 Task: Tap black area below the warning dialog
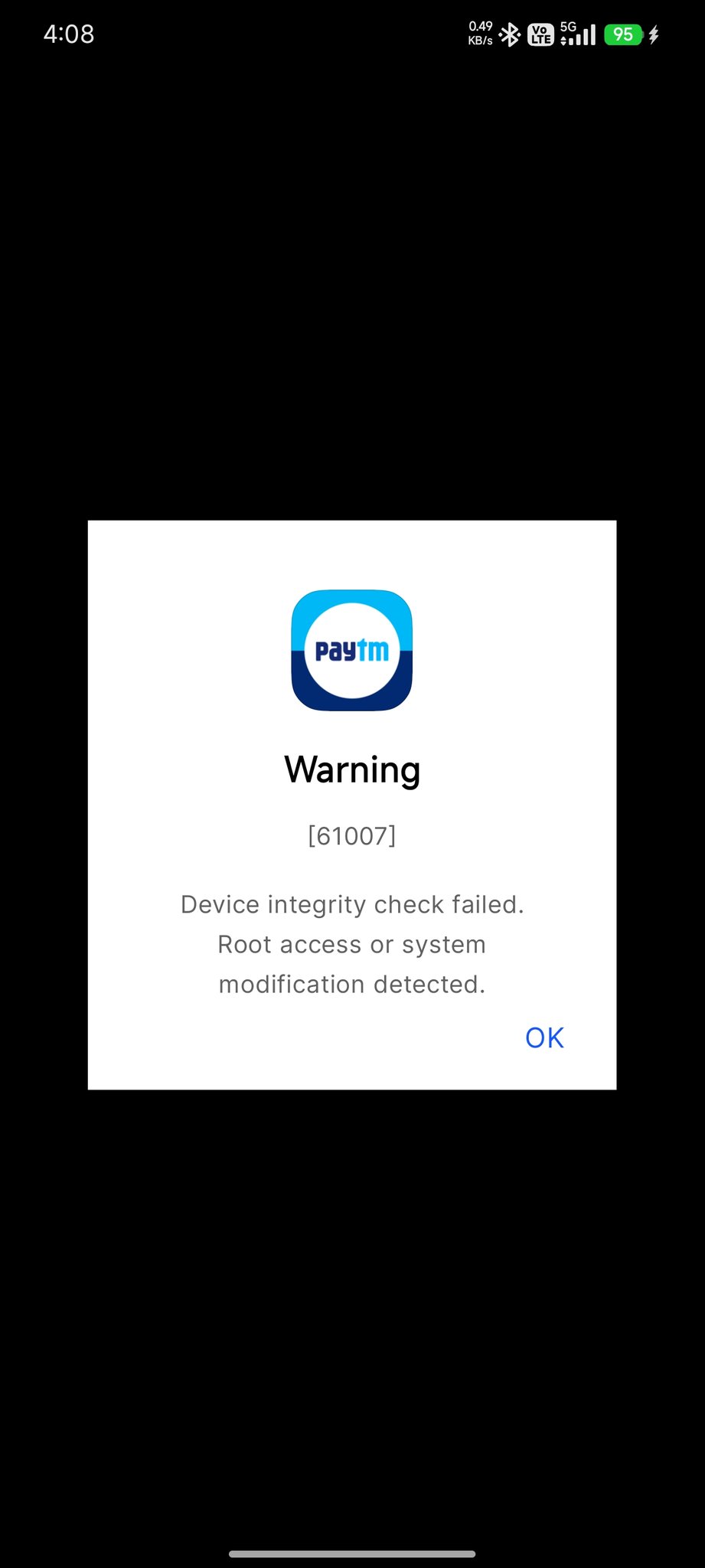click(352, 1317)
